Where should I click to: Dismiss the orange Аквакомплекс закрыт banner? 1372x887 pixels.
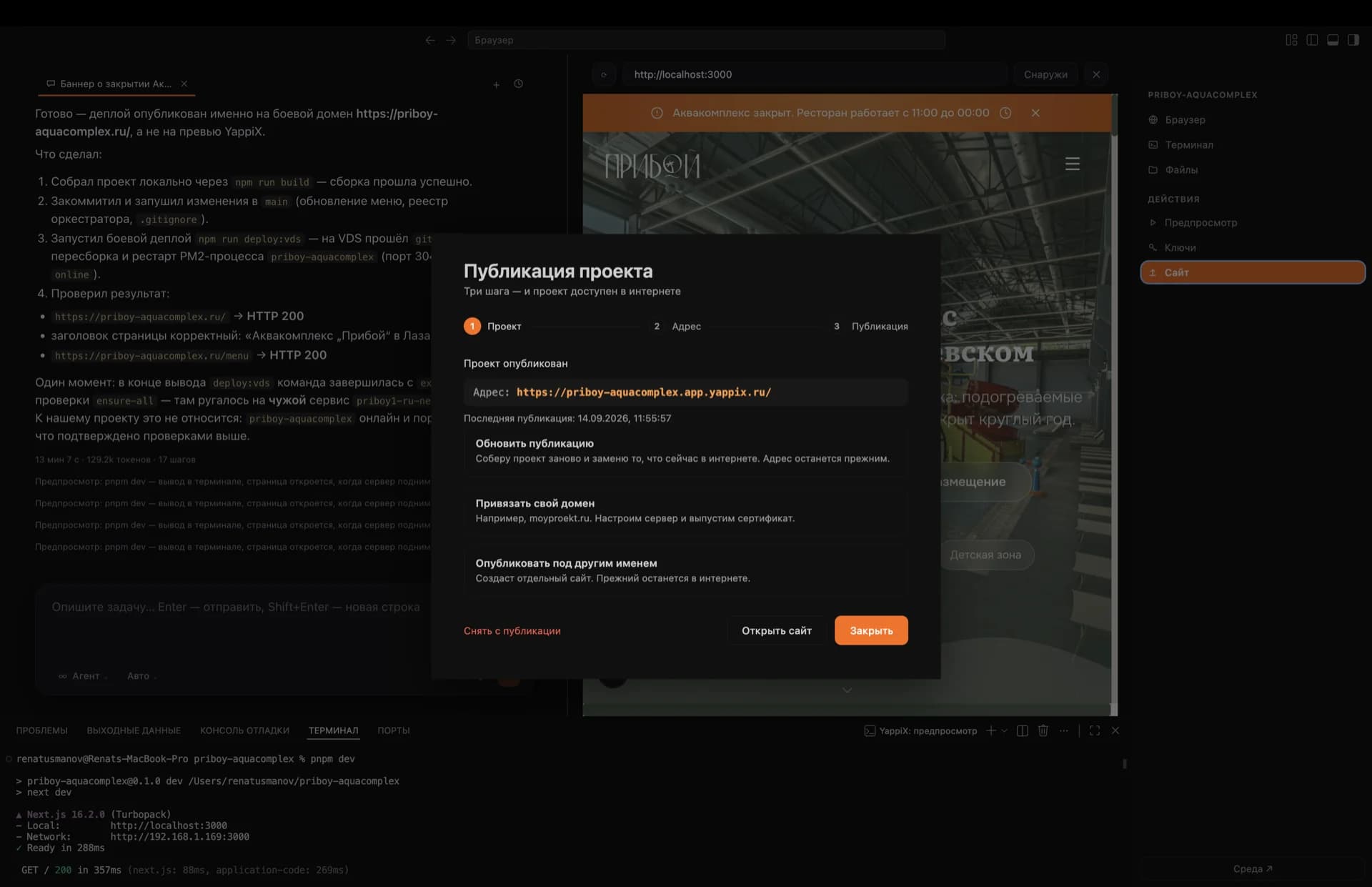click(1035, 113)
